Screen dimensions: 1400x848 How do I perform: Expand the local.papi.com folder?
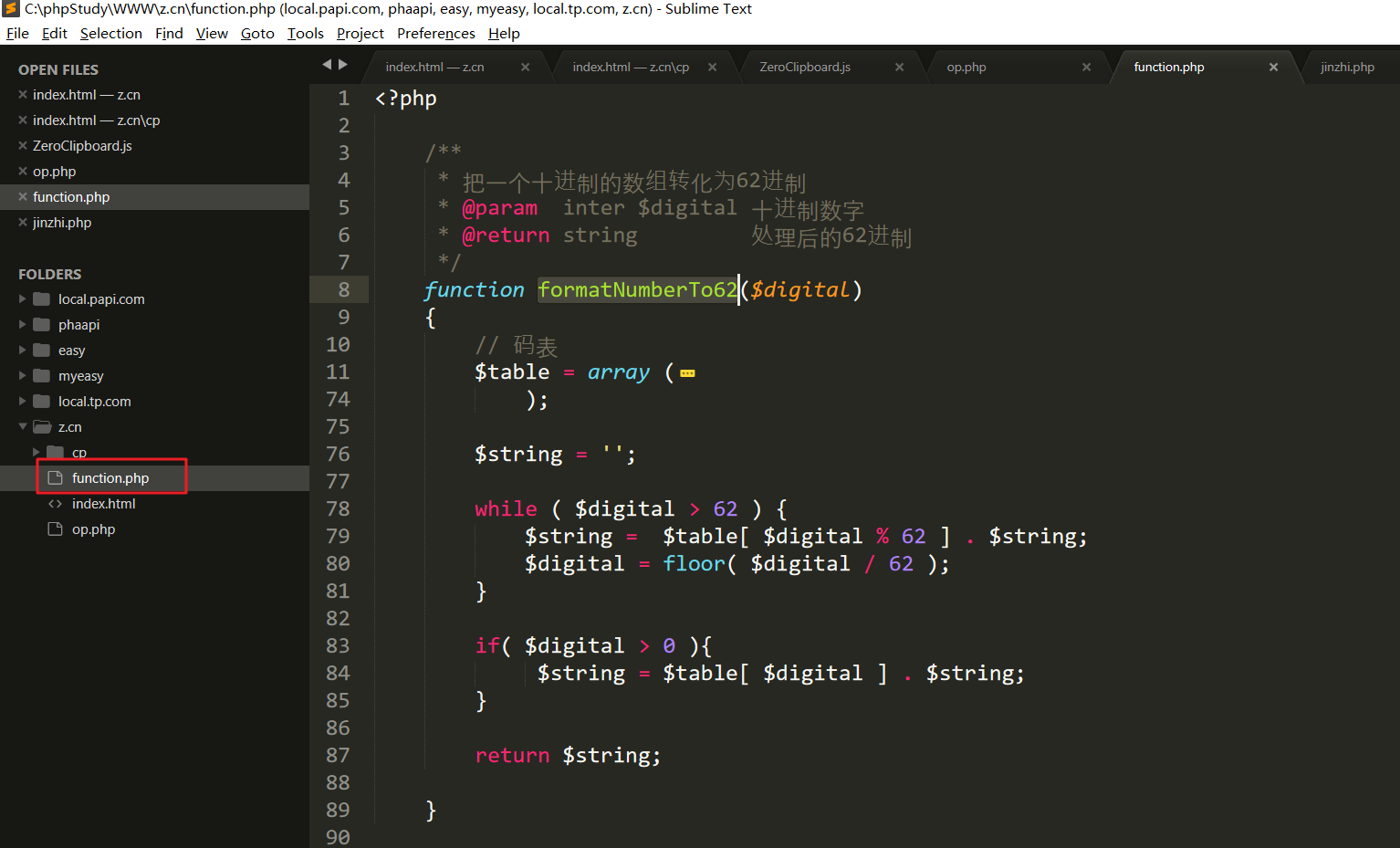[23, 298]
